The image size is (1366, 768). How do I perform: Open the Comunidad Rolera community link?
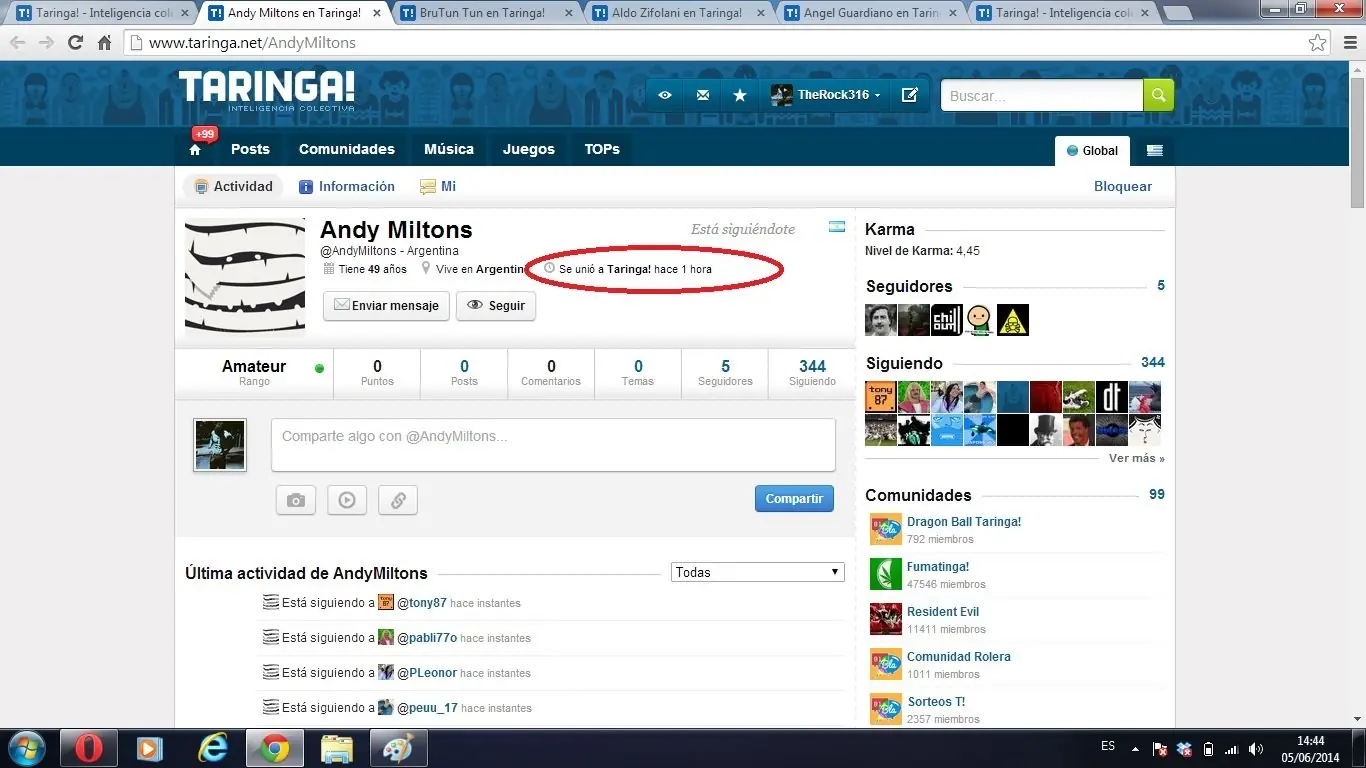click(959, 657)
